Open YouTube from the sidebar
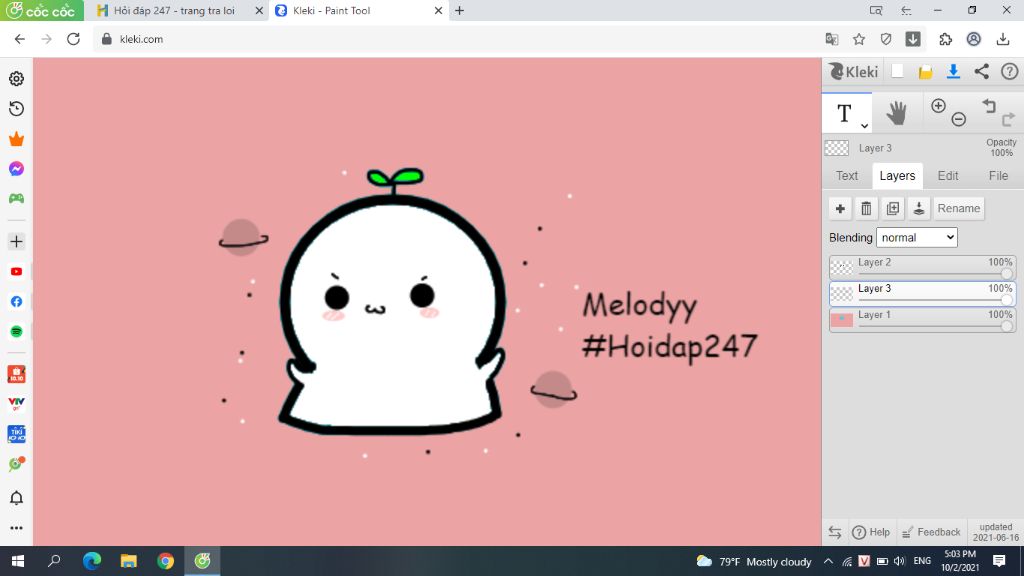The image size is (1024, 576). click(16, 272)
